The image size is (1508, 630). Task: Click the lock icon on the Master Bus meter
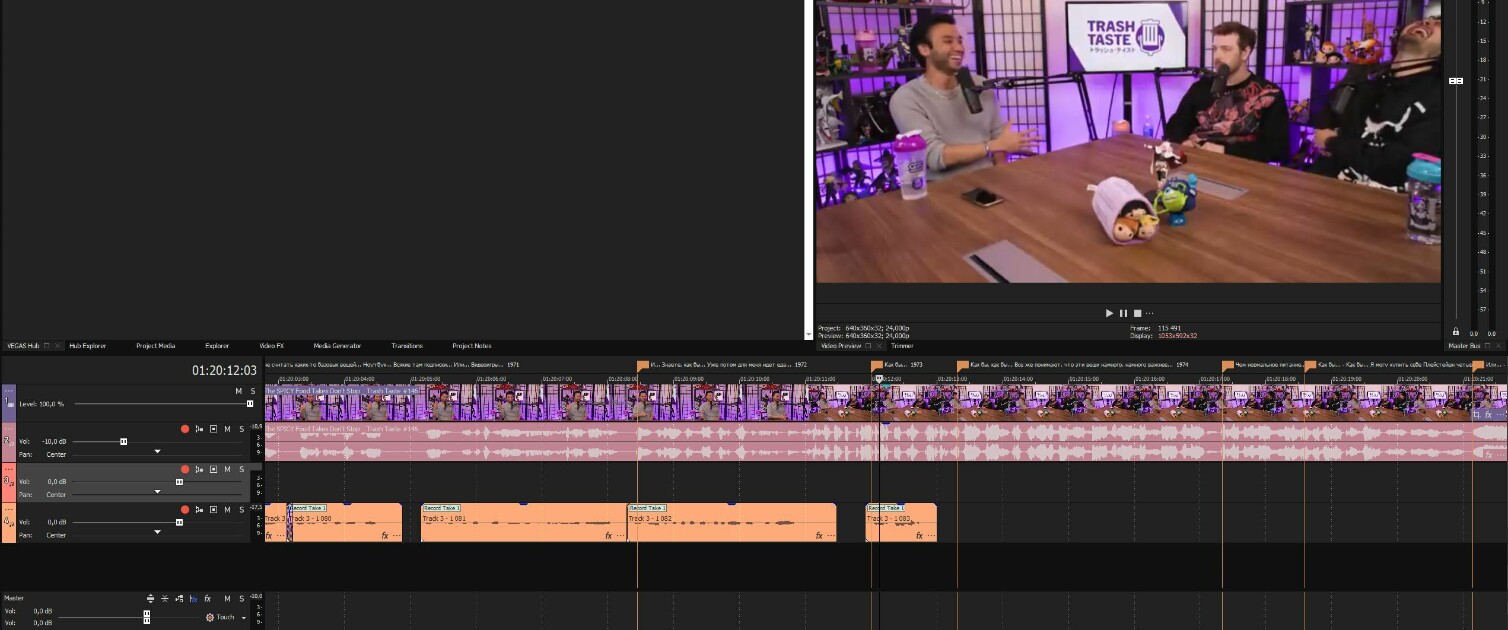point(1455,332)
